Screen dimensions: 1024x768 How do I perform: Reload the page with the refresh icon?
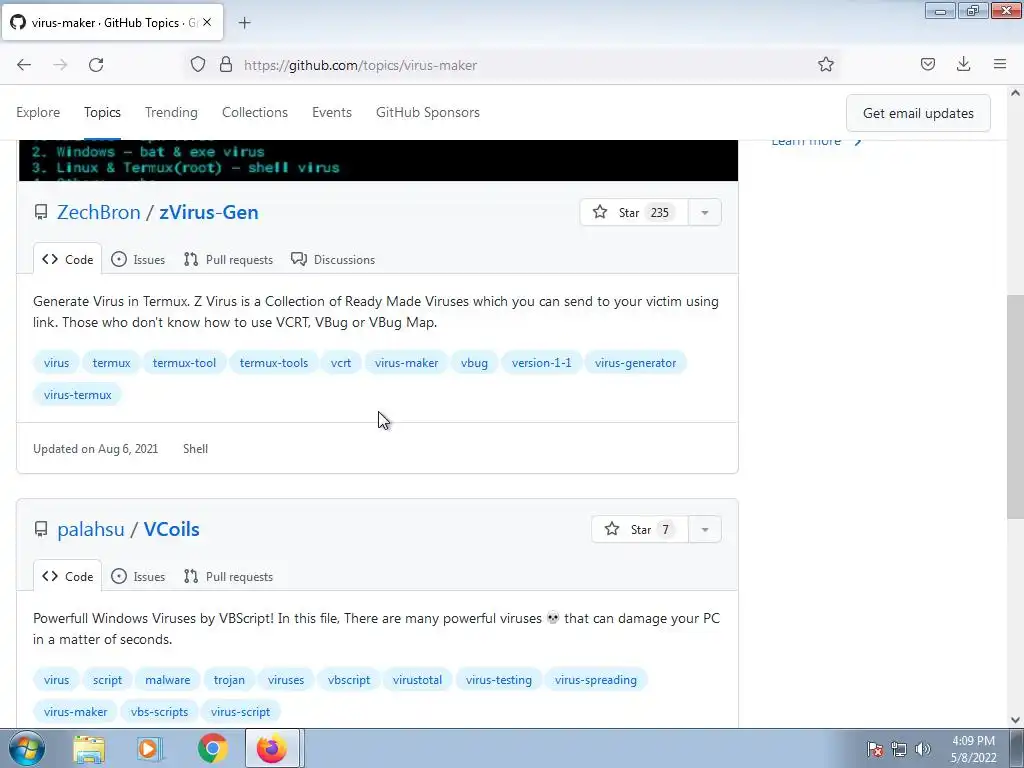[96, 65]
